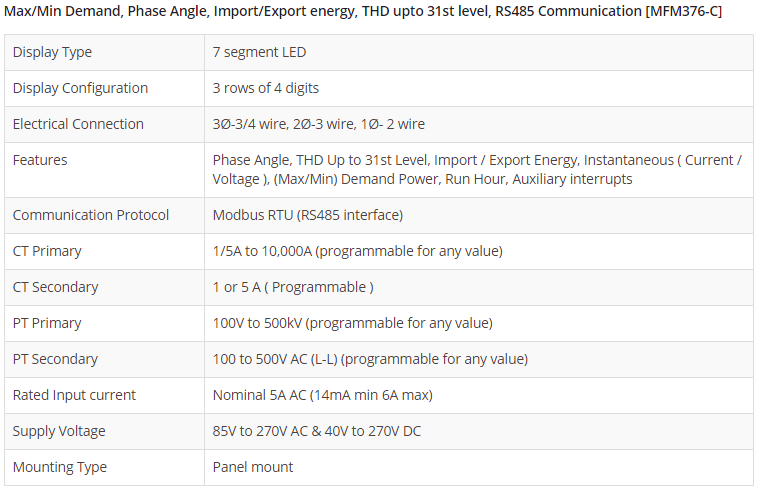Select the Display Configuration row label

[80, 88]
